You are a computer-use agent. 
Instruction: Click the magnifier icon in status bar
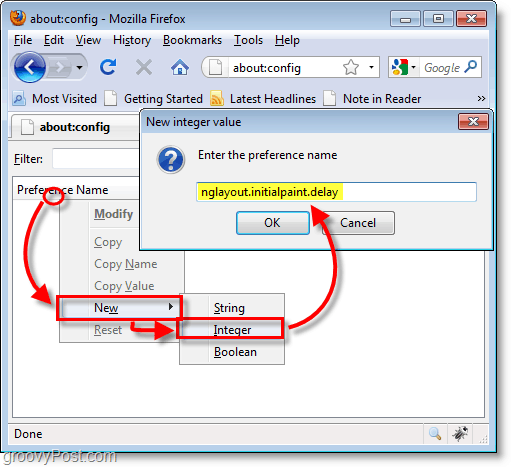tap(435, 434)
